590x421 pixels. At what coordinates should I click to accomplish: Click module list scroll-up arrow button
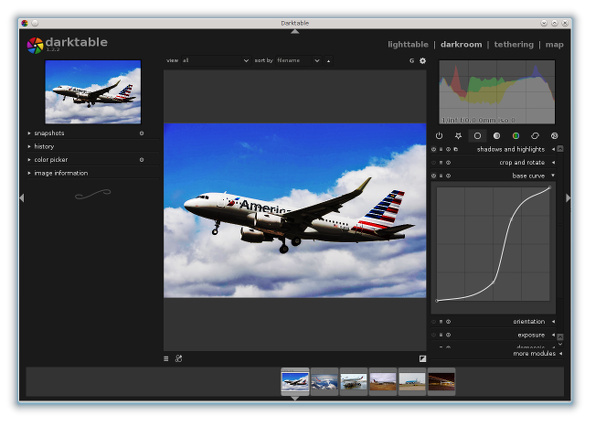coord(560,149)
